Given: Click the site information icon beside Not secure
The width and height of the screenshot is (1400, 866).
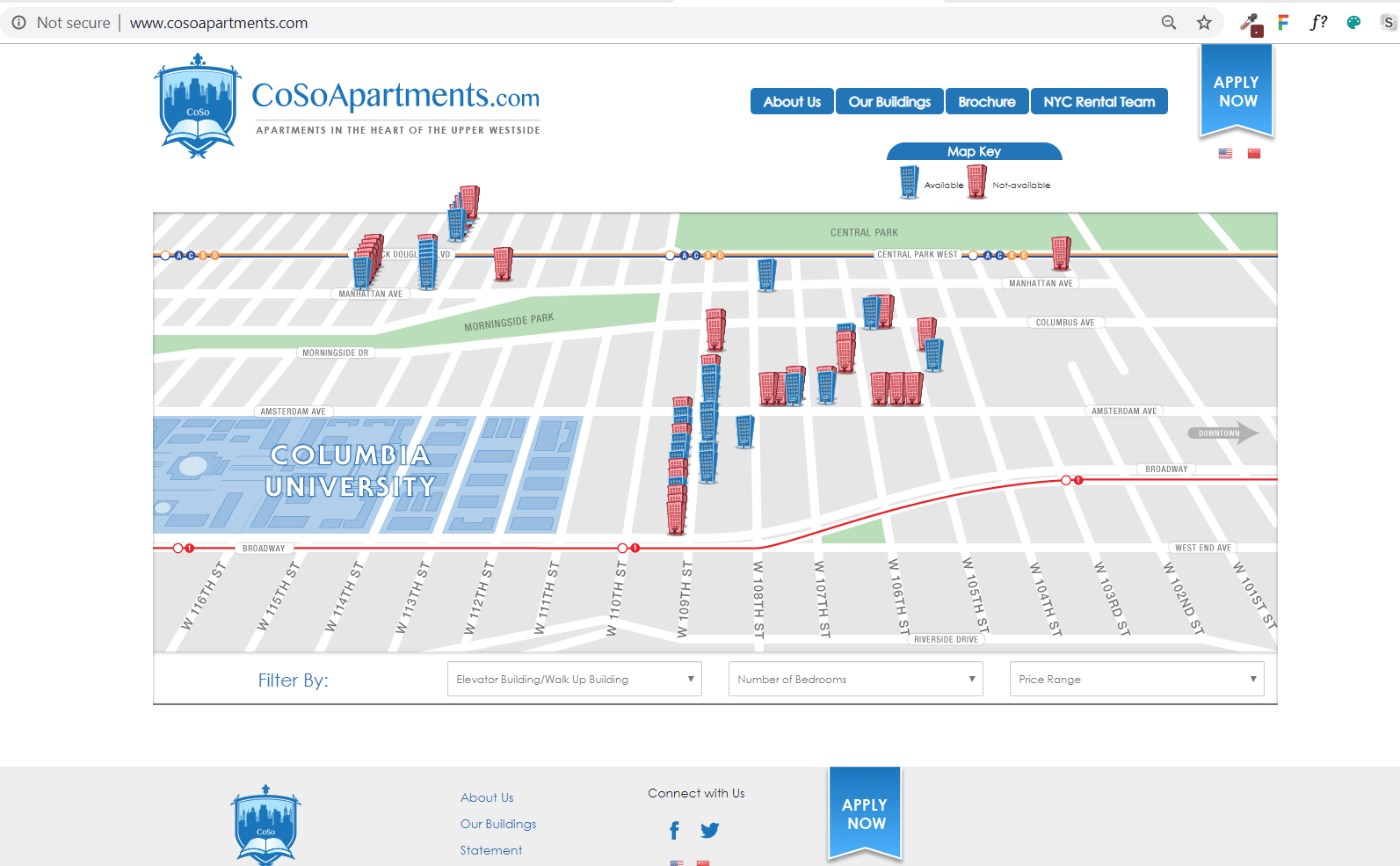Looking at the screenshot, I should pyautogui.click(x=18, y=23).
